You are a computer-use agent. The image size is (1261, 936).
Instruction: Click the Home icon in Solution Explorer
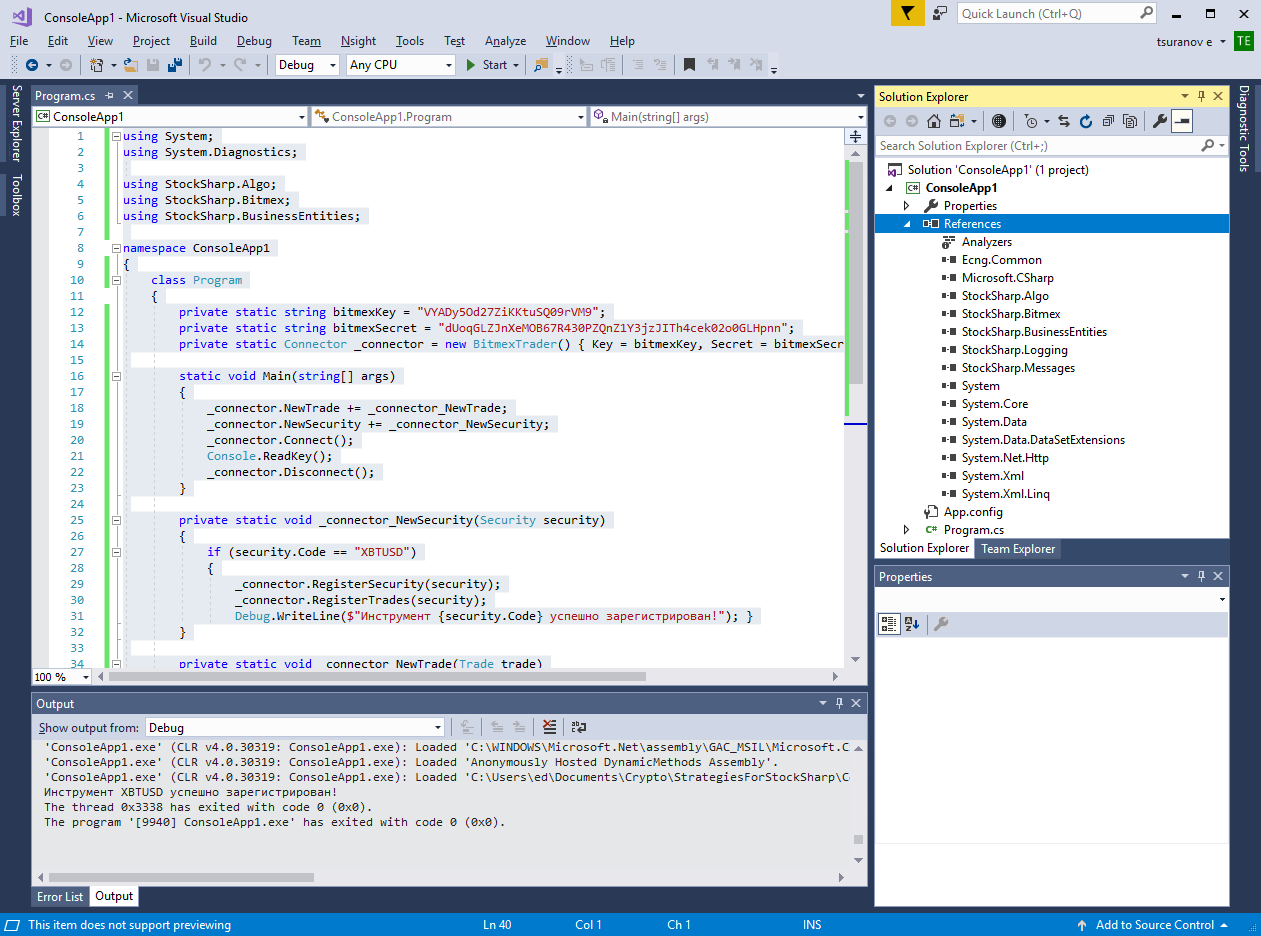(x=933, y=121)
